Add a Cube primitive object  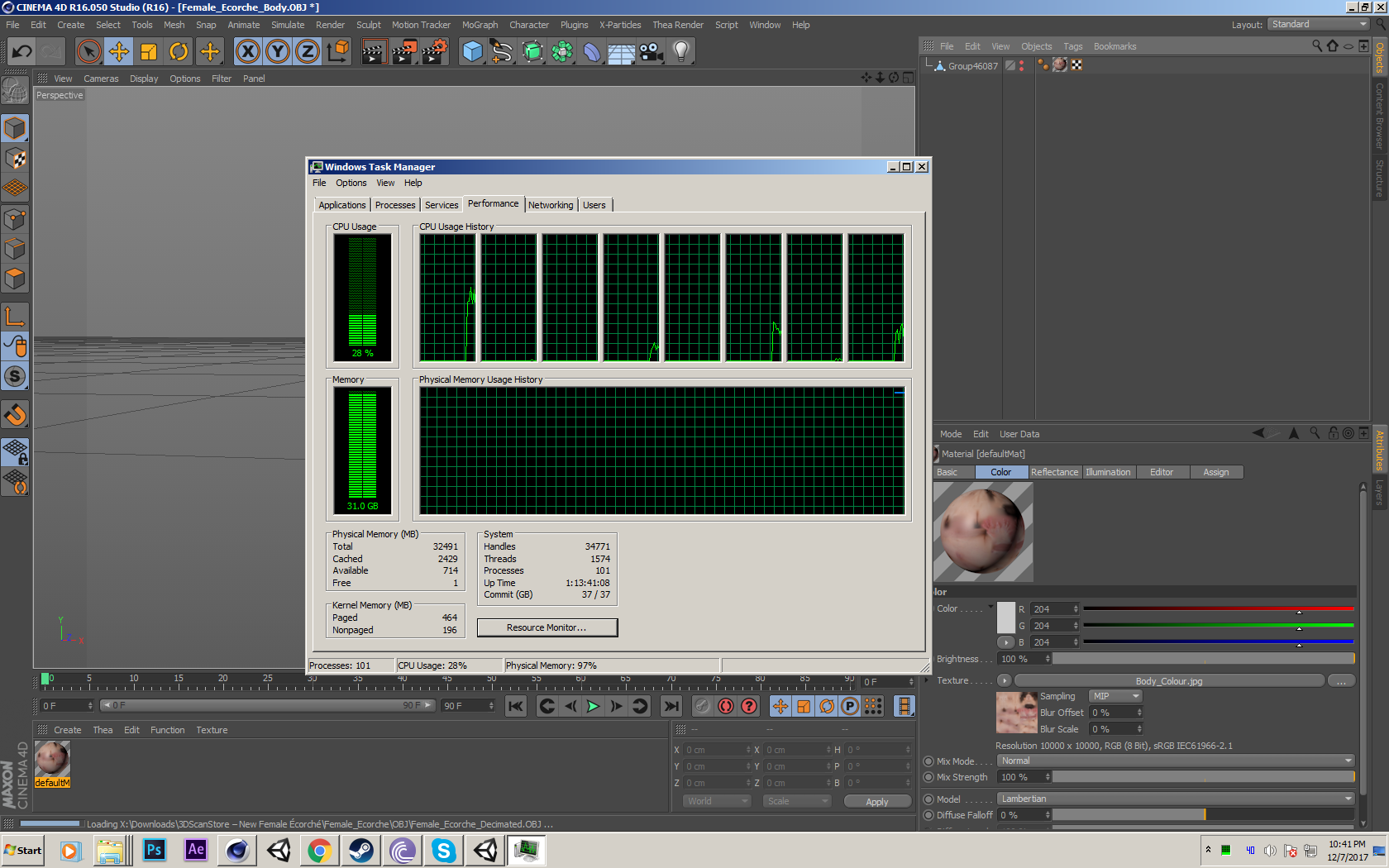coord(472,52)
